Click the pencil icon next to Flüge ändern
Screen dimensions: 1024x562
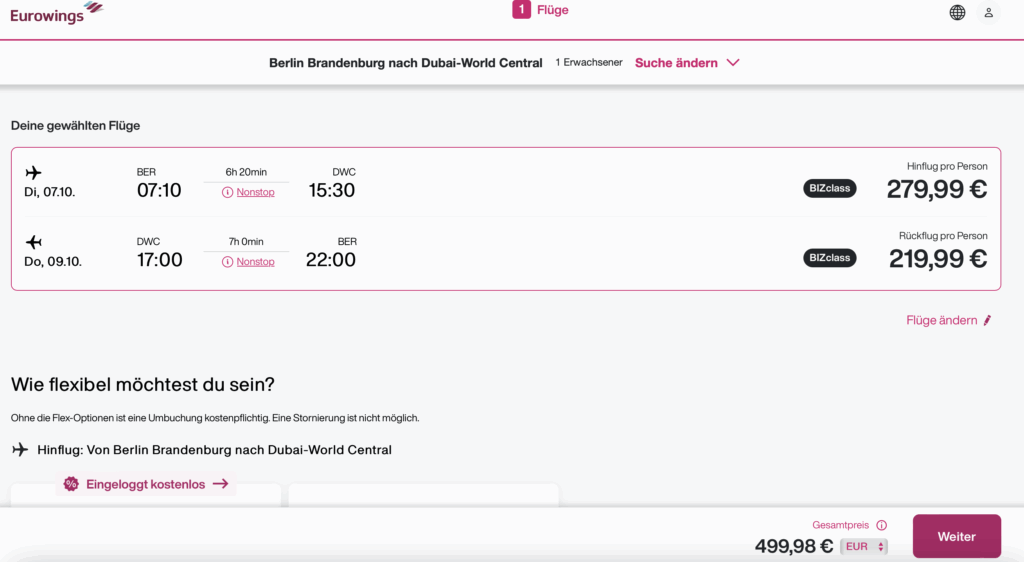tap(988, 321)
